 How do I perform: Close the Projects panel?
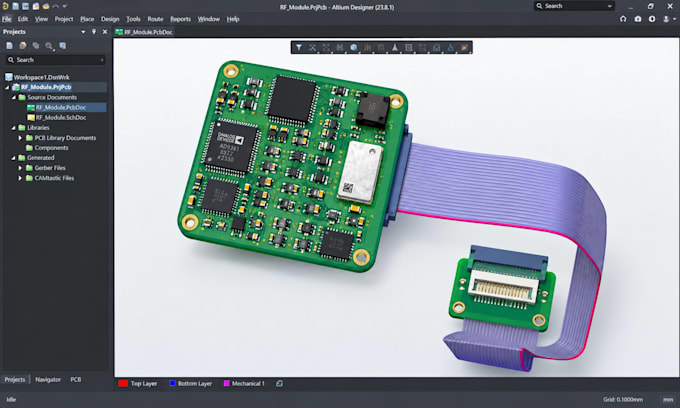coord(105,32)
